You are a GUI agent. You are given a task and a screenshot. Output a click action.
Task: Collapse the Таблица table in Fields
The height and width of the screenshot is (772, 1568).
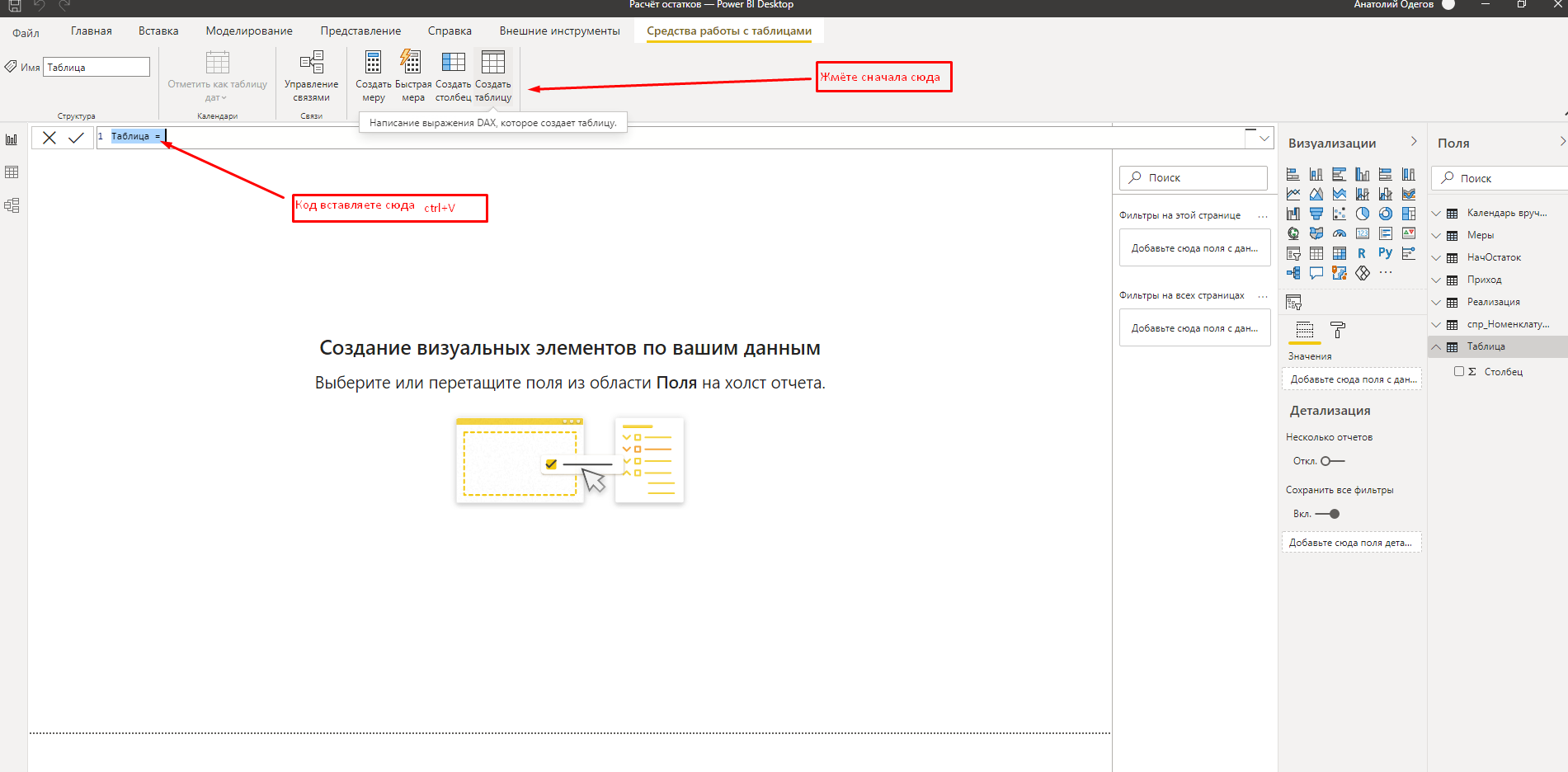[x=1436, y=346]
